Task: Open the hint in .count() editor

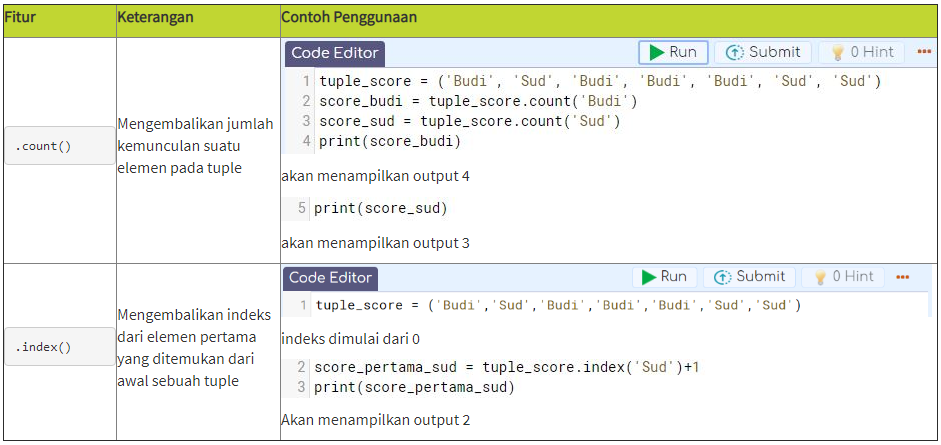Action: [x=861, y=52]
